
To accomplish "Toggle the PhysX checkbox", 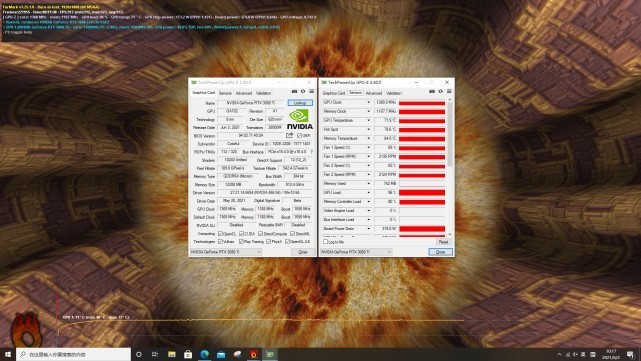I will coord(268,242).
